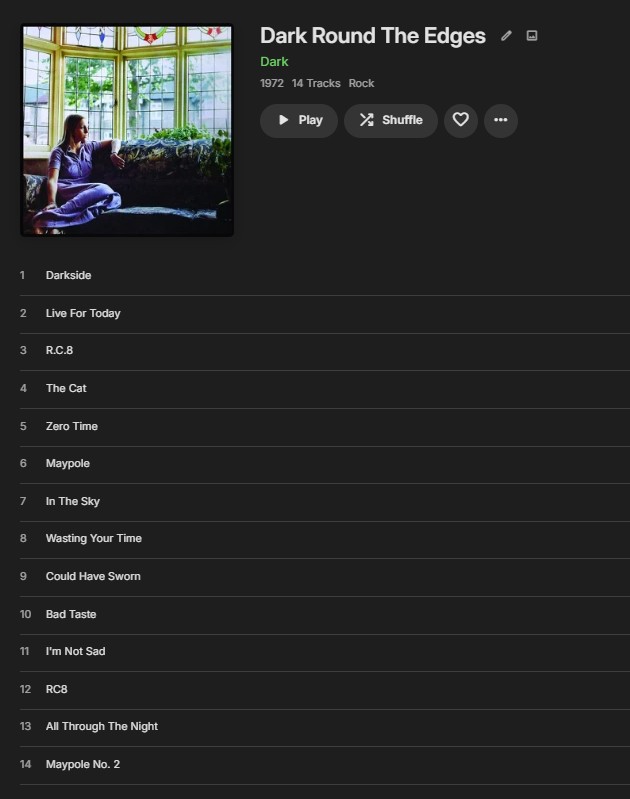Screen dimensions: 630x799
Task: Select the track In The Sky
Action: tap(325, 502)
